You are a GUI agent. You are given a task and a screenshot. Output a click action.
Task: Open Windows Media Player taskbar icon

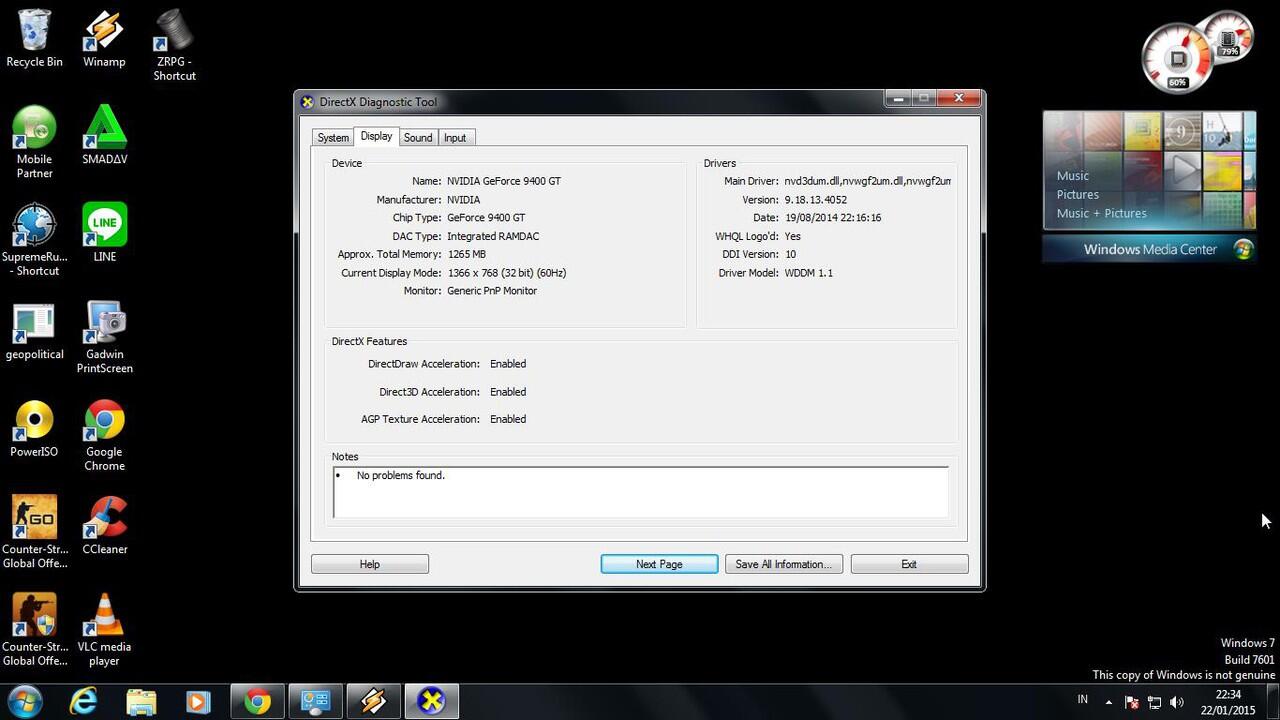click(x=198, y=701)
